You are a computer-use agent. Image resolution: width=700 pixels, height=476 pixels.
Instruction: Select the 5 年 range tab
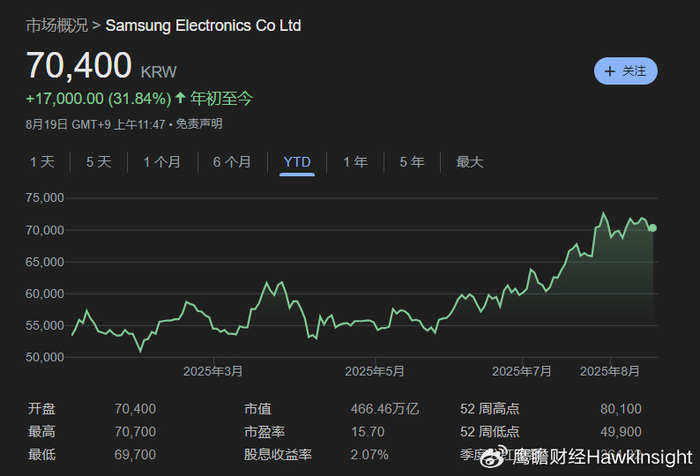tap(412, 162)
